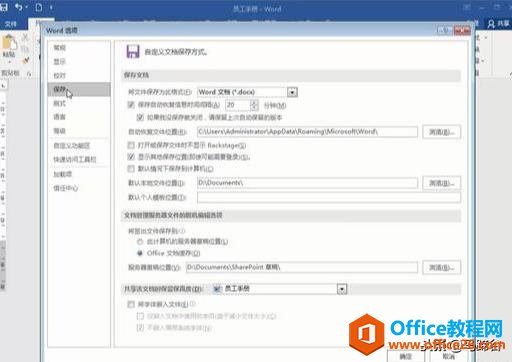Toggle the 保存自动恢复信息时间间隔 checkbox

[x=131, y=105]
